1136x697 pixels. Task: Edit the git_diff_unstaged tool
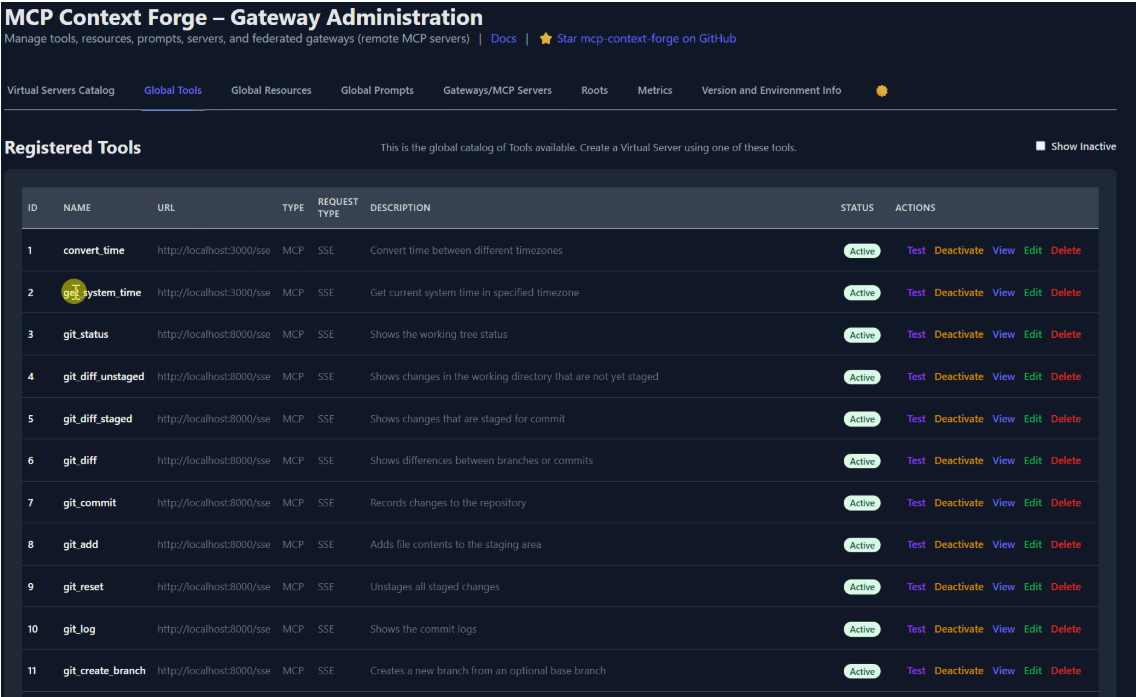tap(1032, 376)
